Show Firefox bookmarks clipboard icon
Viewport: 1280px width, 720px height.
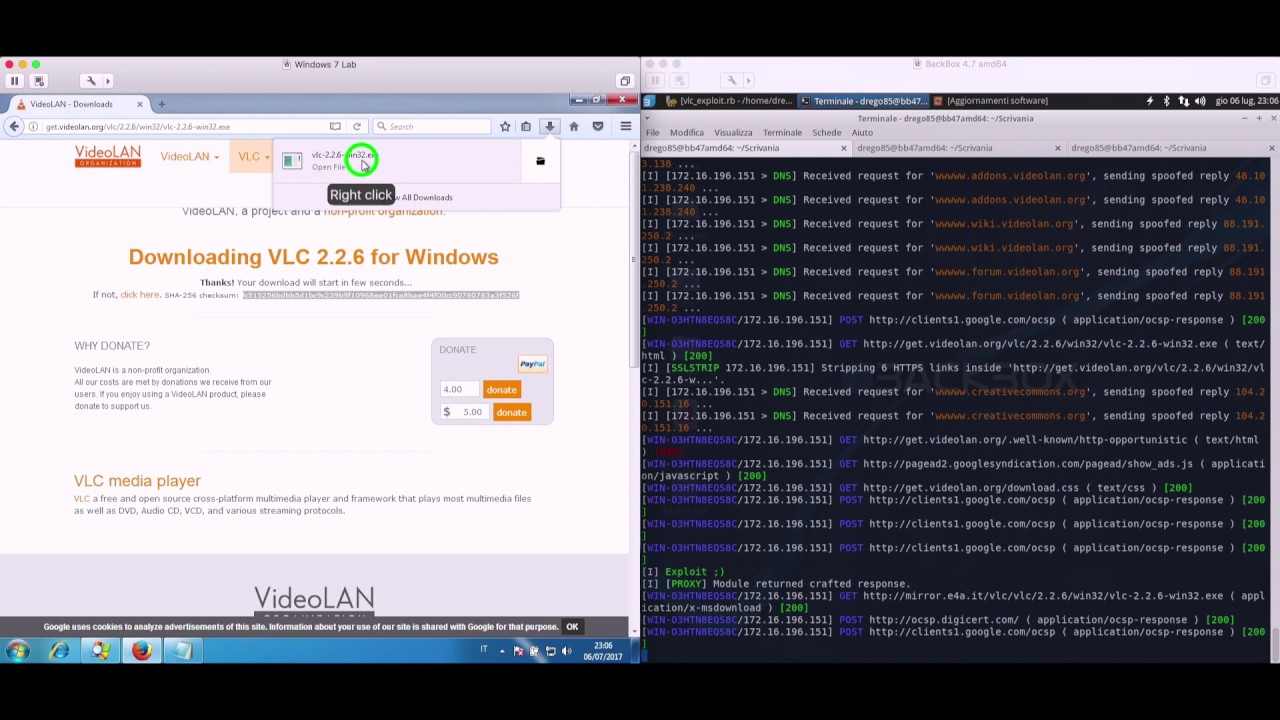tap(526, 127)
